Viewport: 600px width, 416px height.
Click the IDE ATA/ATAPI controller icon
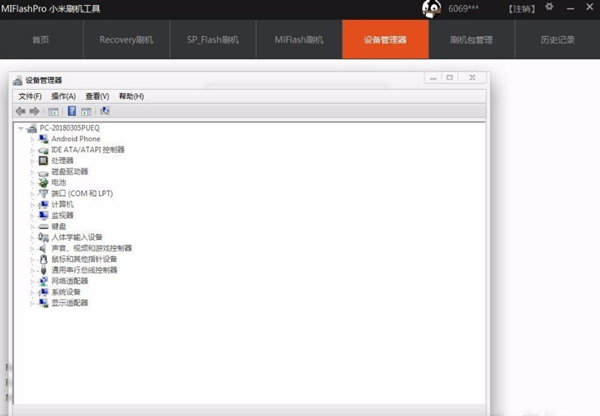pyautogui.click(x=44, y=150)
